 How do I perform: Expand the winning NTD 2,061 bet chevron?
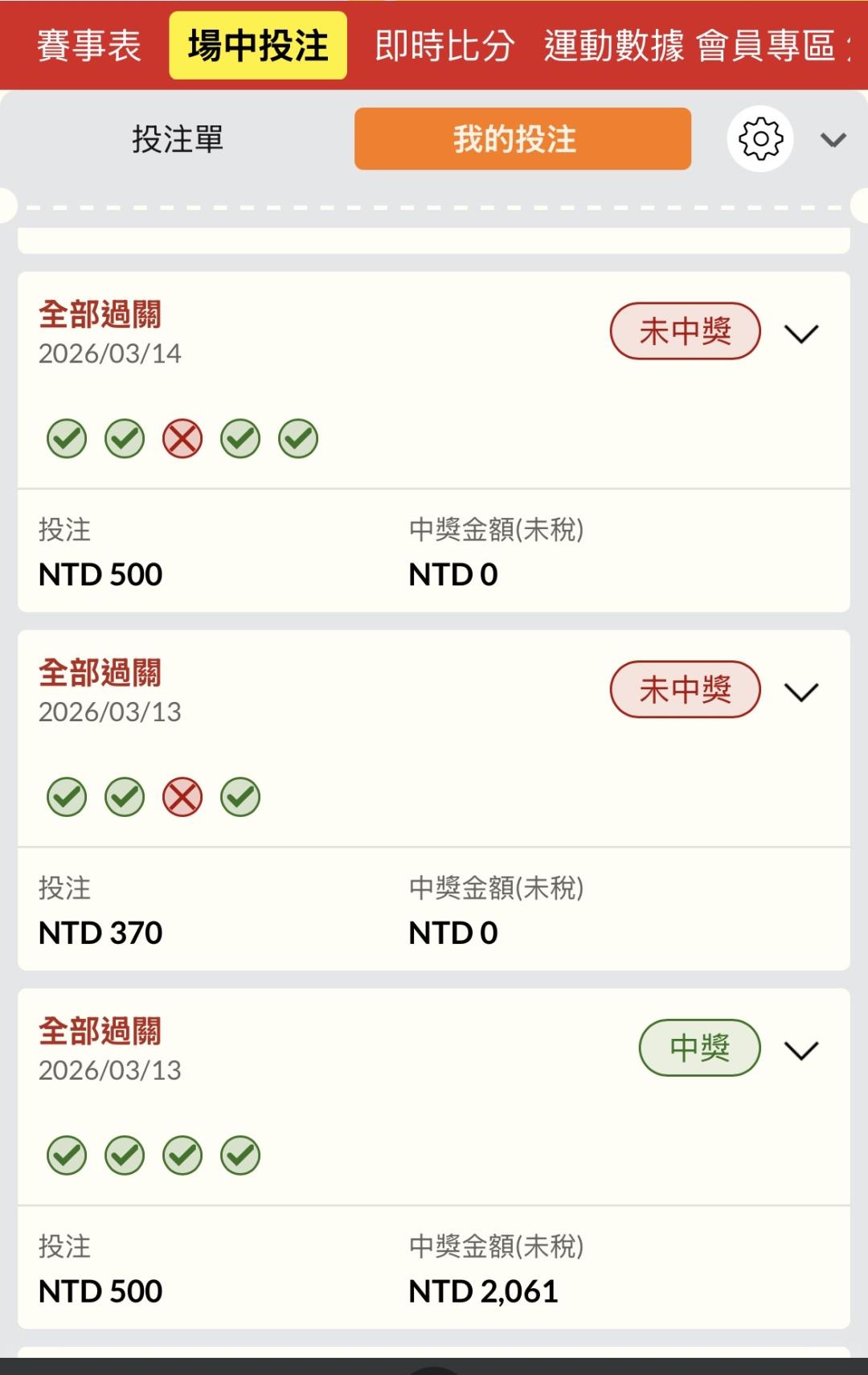coord(800,1050)
